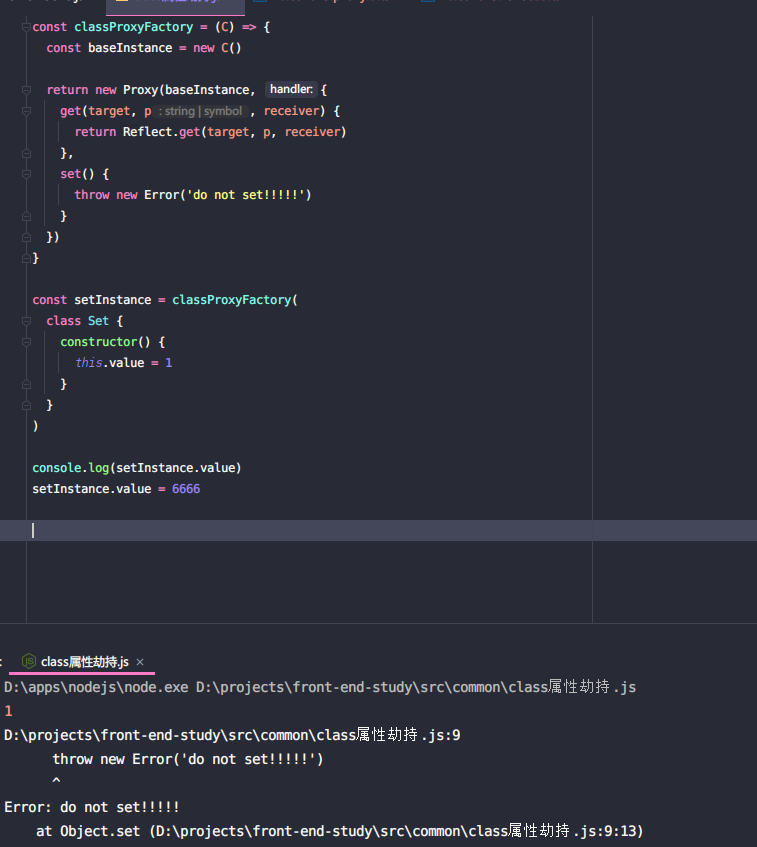
Task: Open the class属性劫持.js:9 error location link
Action: click(232, 735)
